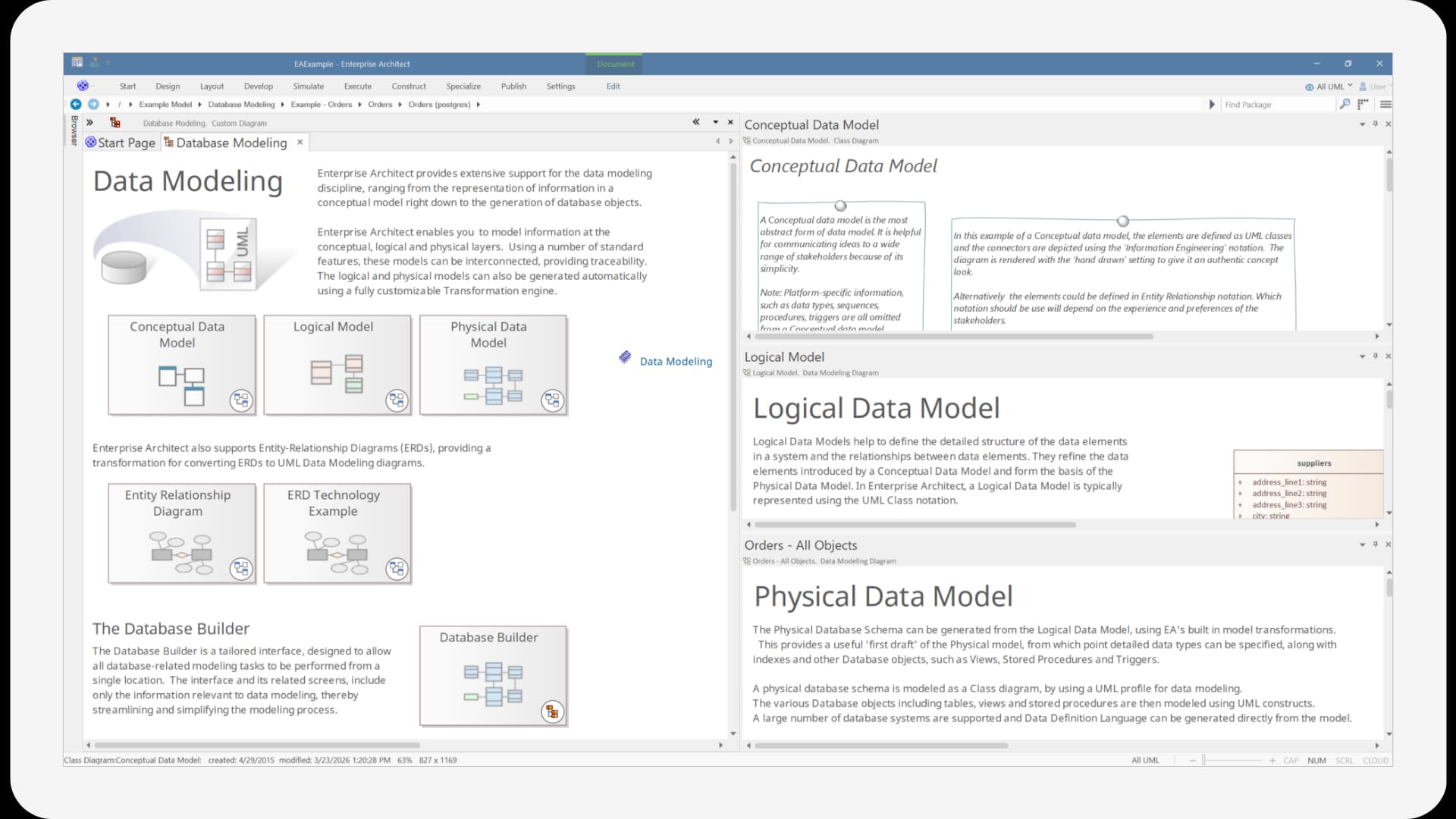
Task: Close the Database Modeling tab
Action: pos(300,142)
